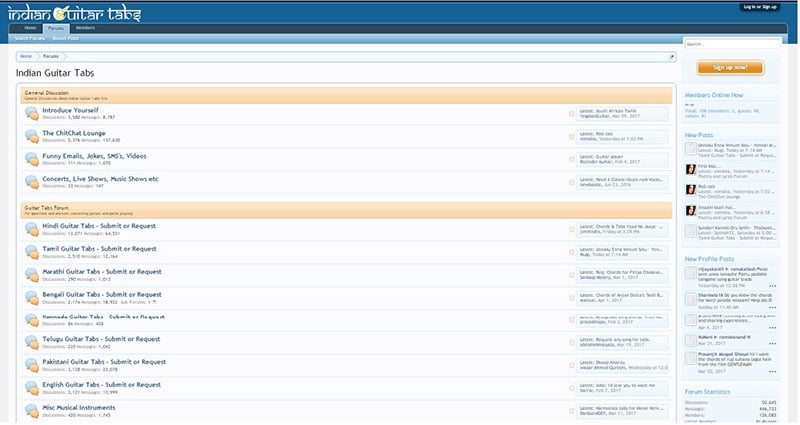Screen dimensions: 800x425
Task: Click the Forums breadcrumb
Action: 51,57
